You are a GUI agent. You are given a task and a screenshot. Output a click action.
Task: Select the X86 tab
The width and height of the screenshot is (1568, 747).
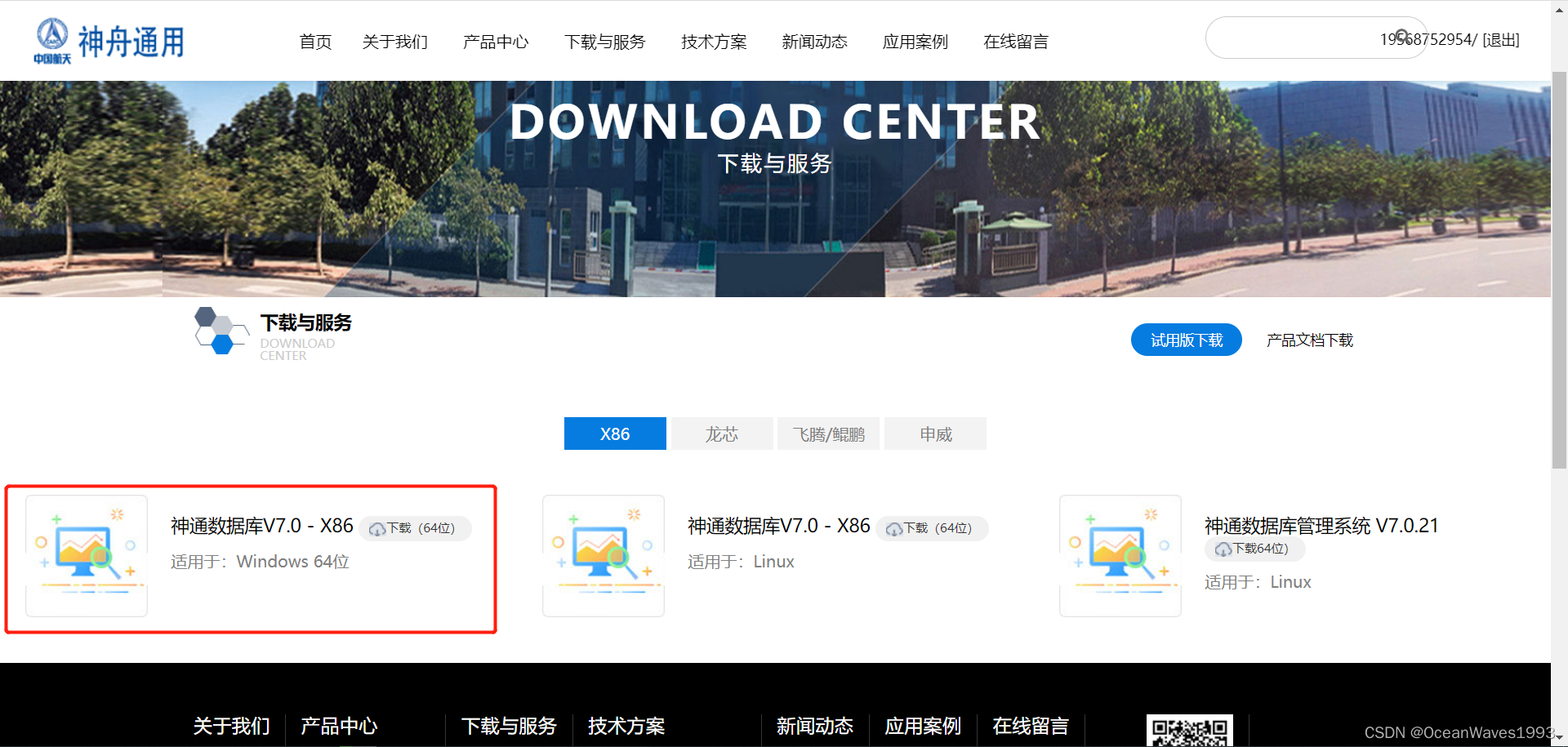pos(615,434)
